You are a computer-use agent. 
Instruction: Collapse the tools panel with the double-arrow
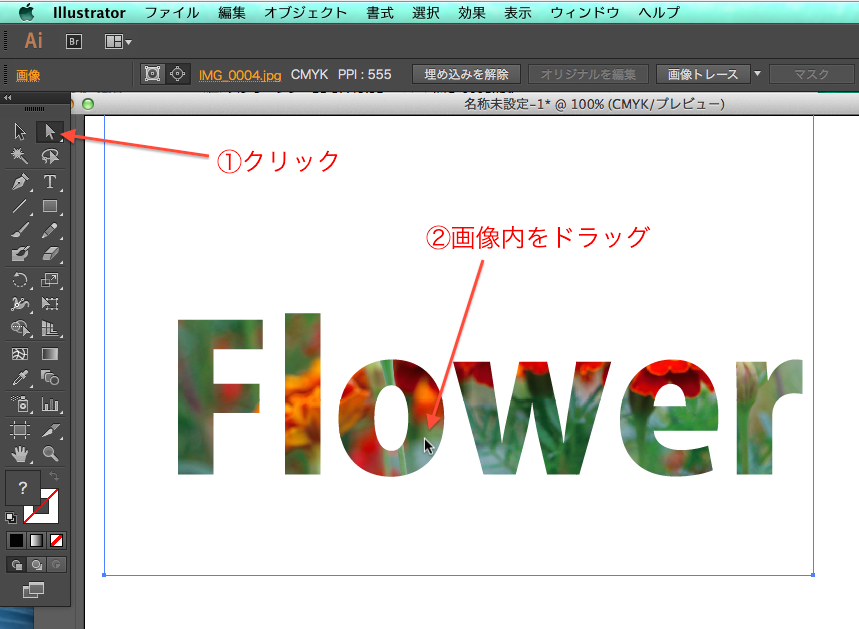(8, 98)
